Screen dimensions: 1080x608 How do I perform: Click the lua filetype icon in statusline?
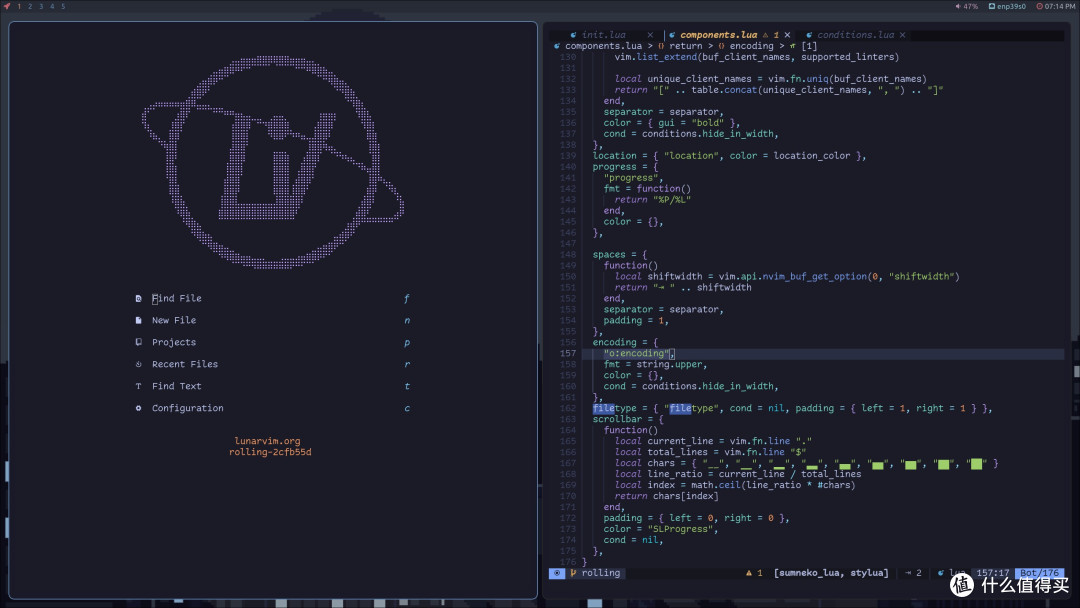click(941, 573)
